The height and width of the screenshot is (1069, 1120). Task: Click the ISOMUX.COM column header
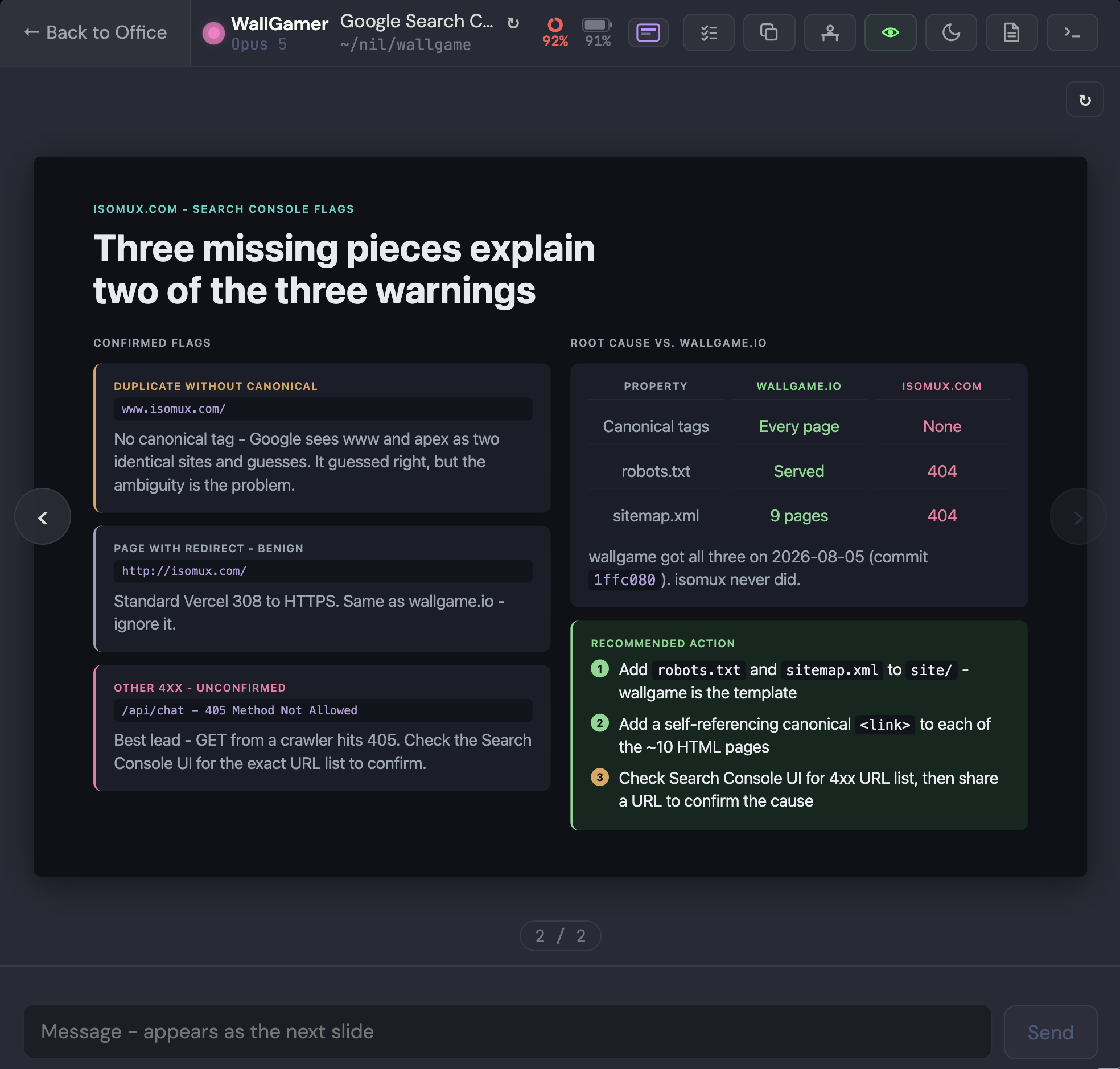(942, 386)
